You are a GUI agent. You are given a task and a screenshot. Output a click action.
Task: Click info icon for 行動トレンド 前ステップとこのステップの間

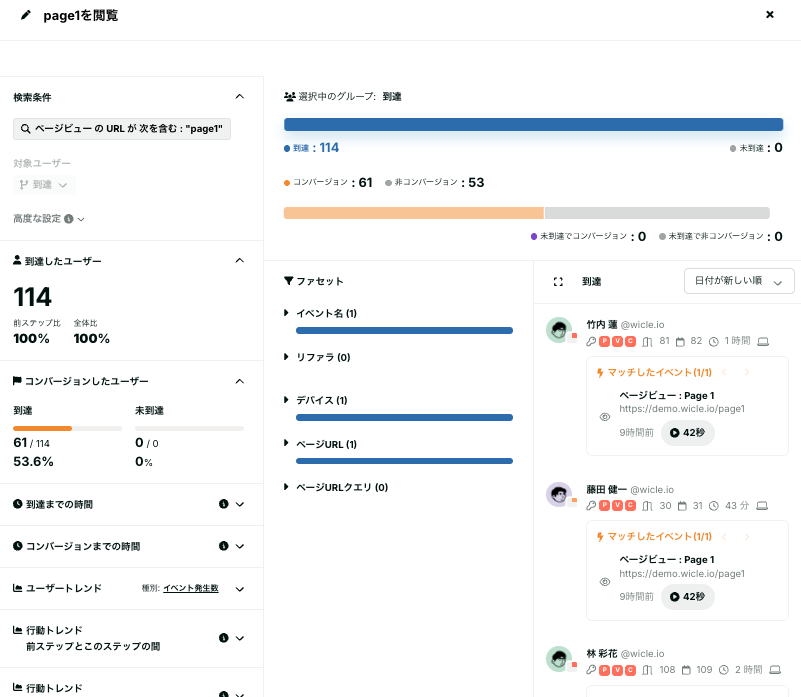coord(224,638)
